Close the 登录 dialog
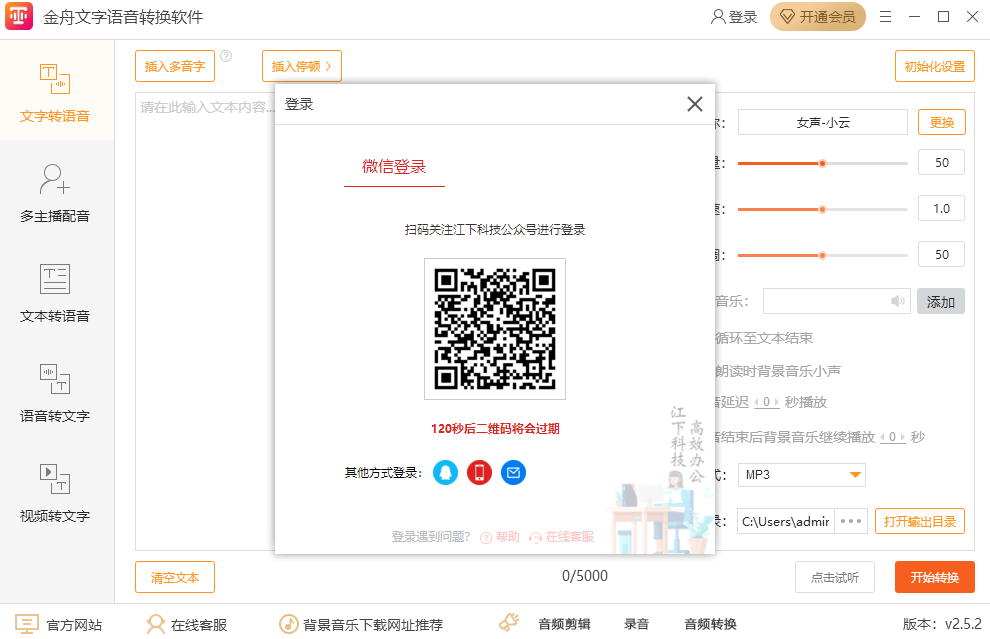 [695, 104]
